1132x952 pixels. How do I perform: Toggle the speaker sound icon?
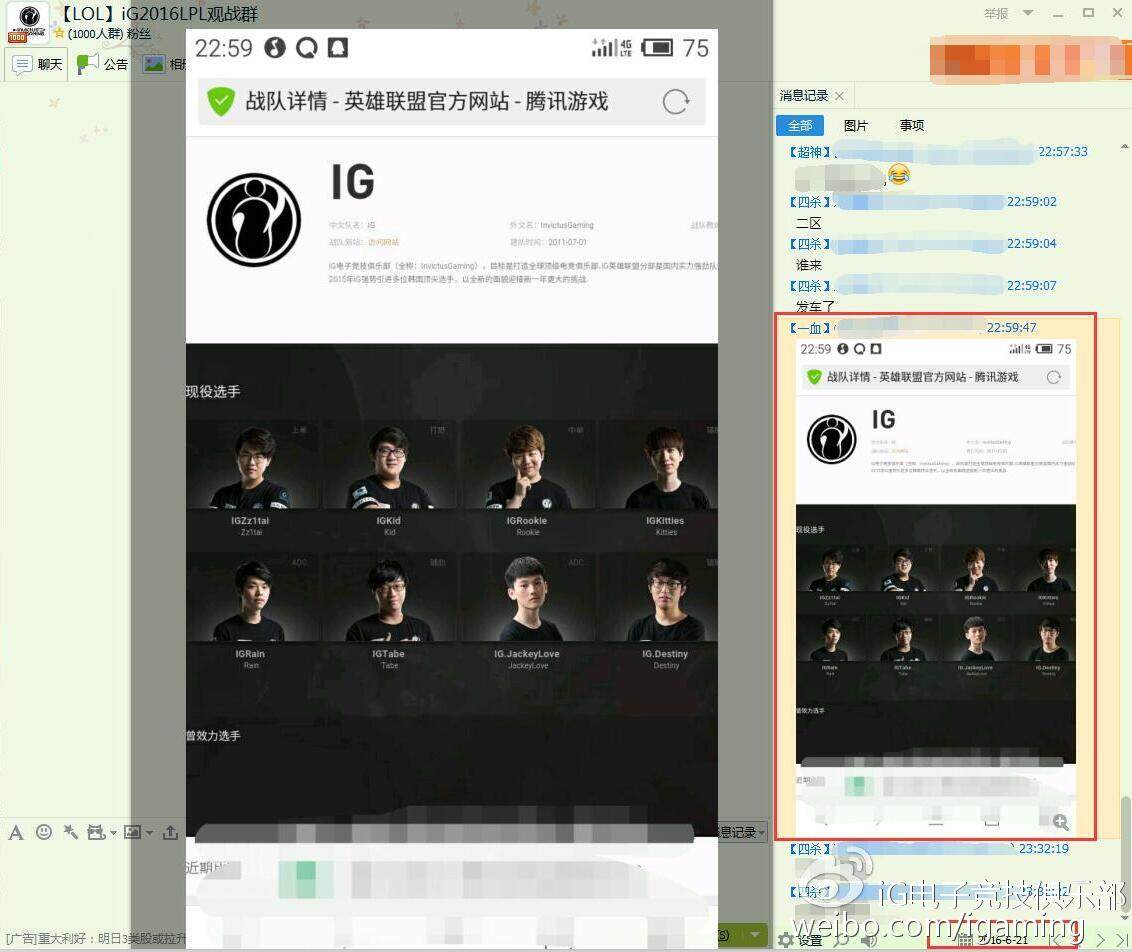[x=869, y=940]
